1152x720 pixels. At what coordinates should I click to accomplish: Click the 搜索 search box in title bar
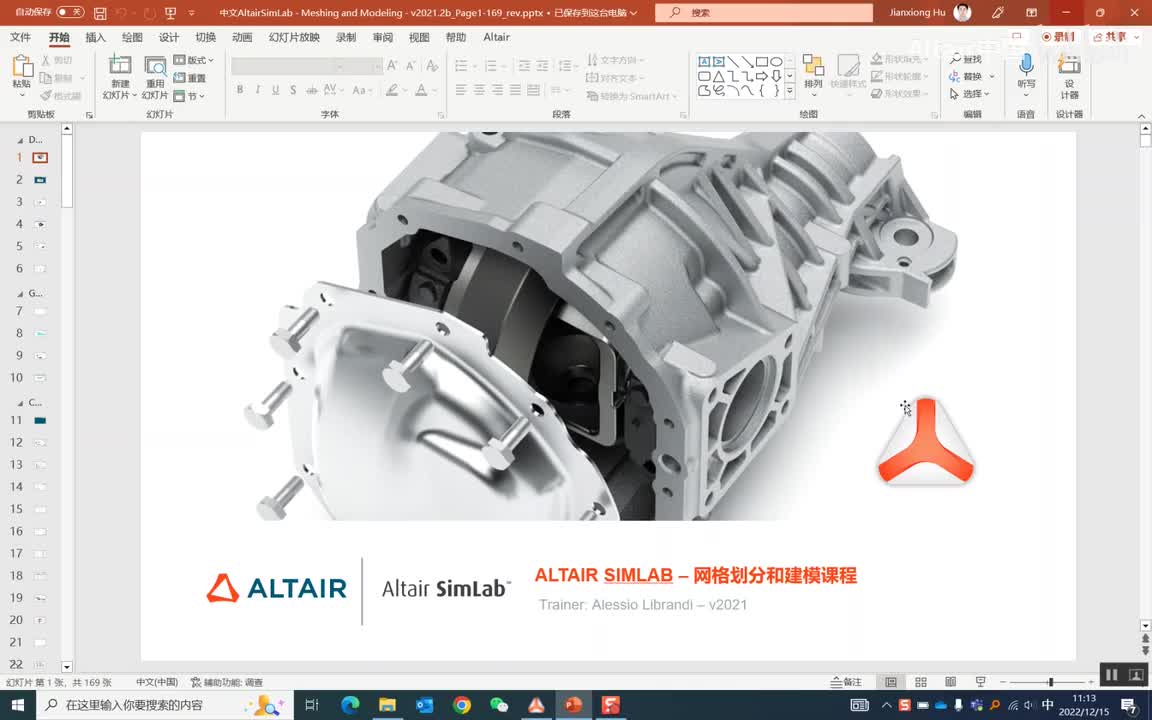(x=763, y=12)
